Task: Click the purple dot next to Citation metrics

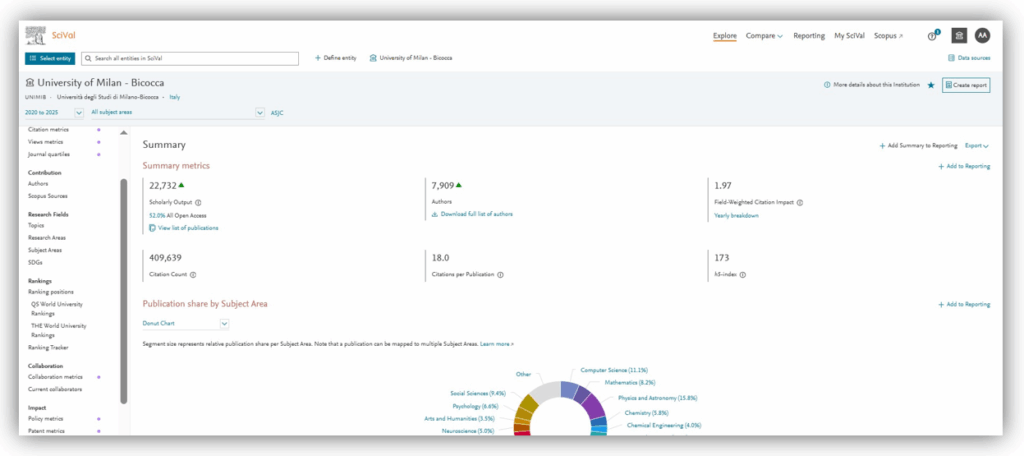Action: [x=99, y=129]
